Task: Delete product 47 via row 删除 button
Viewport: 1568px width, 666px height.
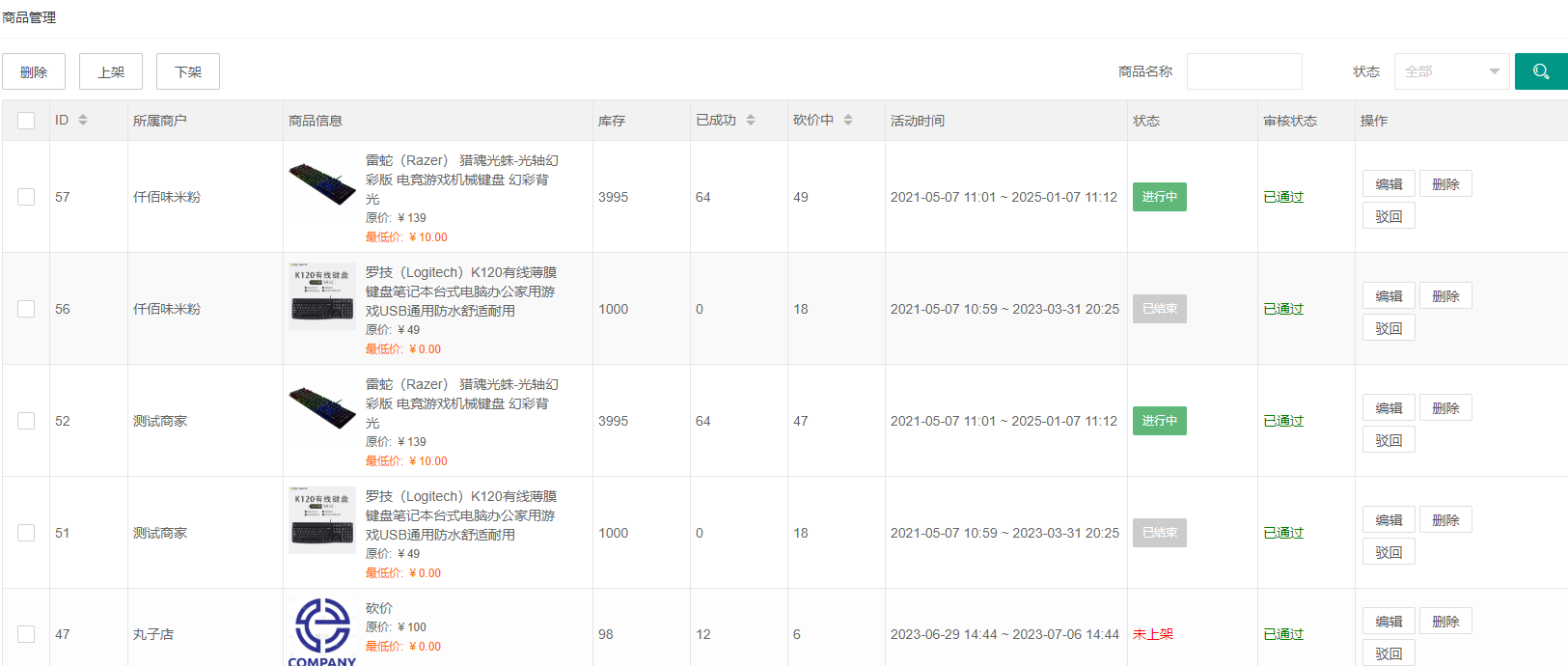Action: coord(1445,622)
